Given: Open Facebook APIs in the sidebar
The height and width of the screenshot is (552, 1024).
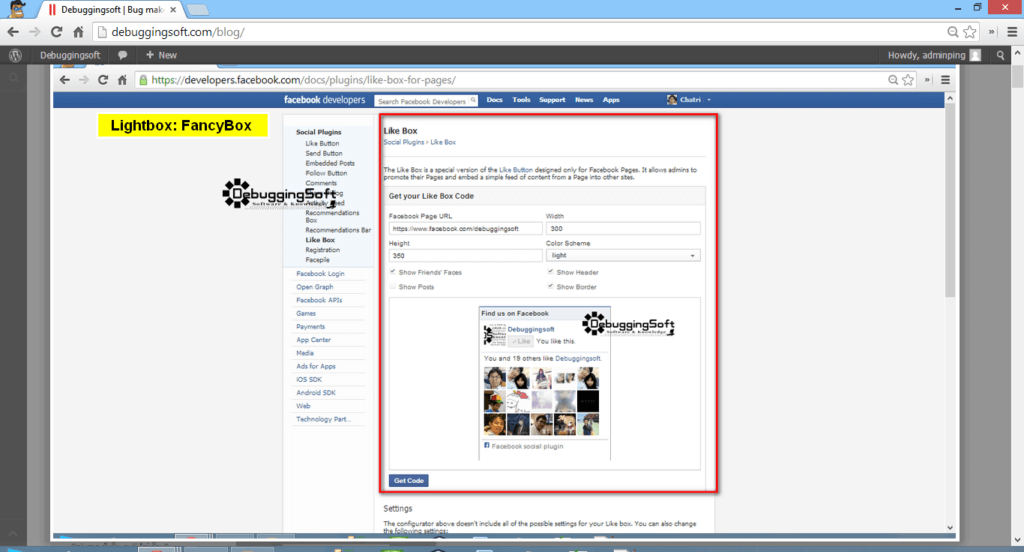Looking at the screenshot, I should point(319,300).
